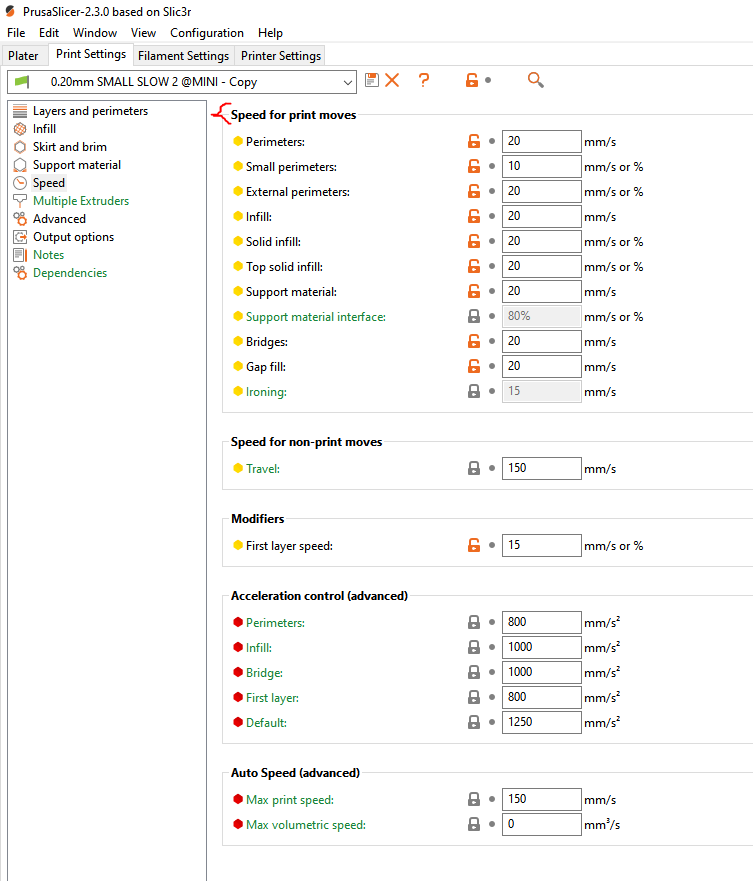Click lock icon beside Top solid infill
Screen dimensions: 753x881
pos(474,266)
